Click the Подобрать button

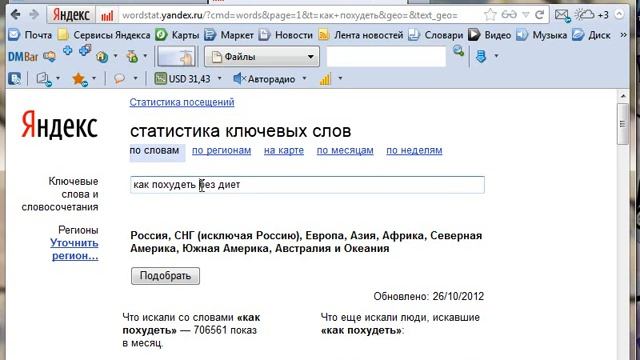tap(165, 276)
